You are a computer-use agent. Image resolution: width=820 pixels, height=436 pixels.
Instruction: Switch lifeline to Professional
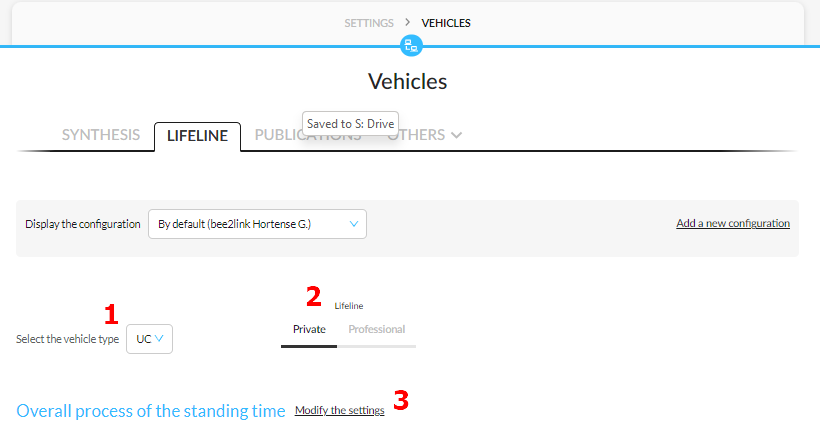click(377, 329)
